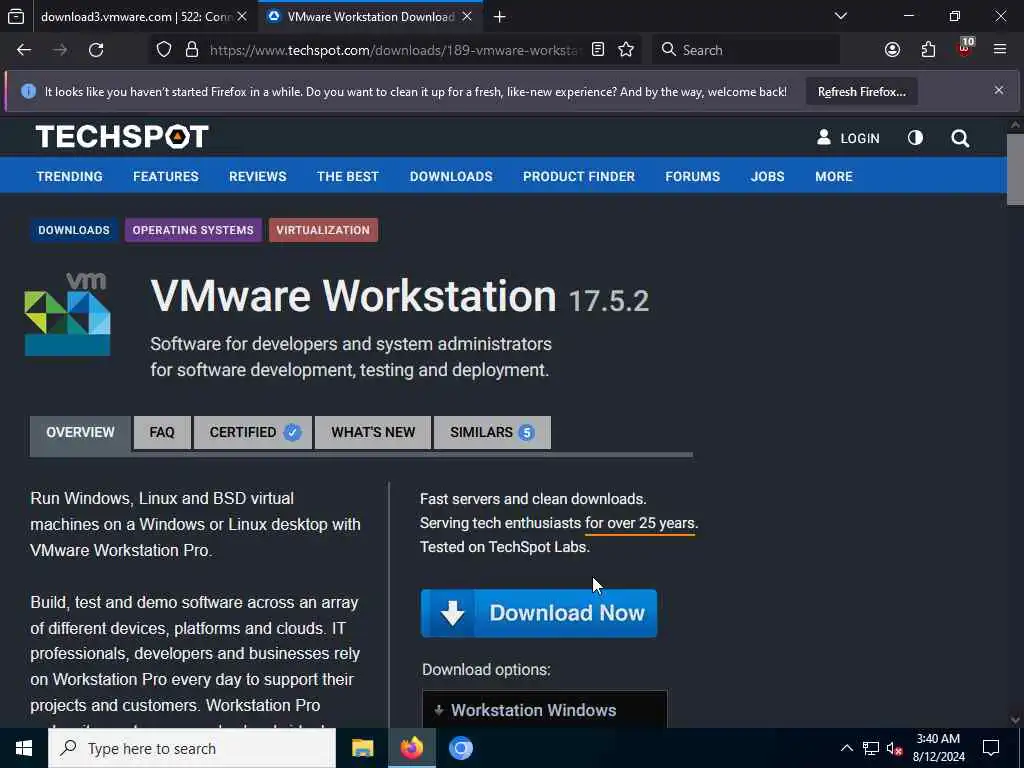Click the VIRTUALIZATION tag
This screenshot has height=768, width=1024.
coord(323,230)
